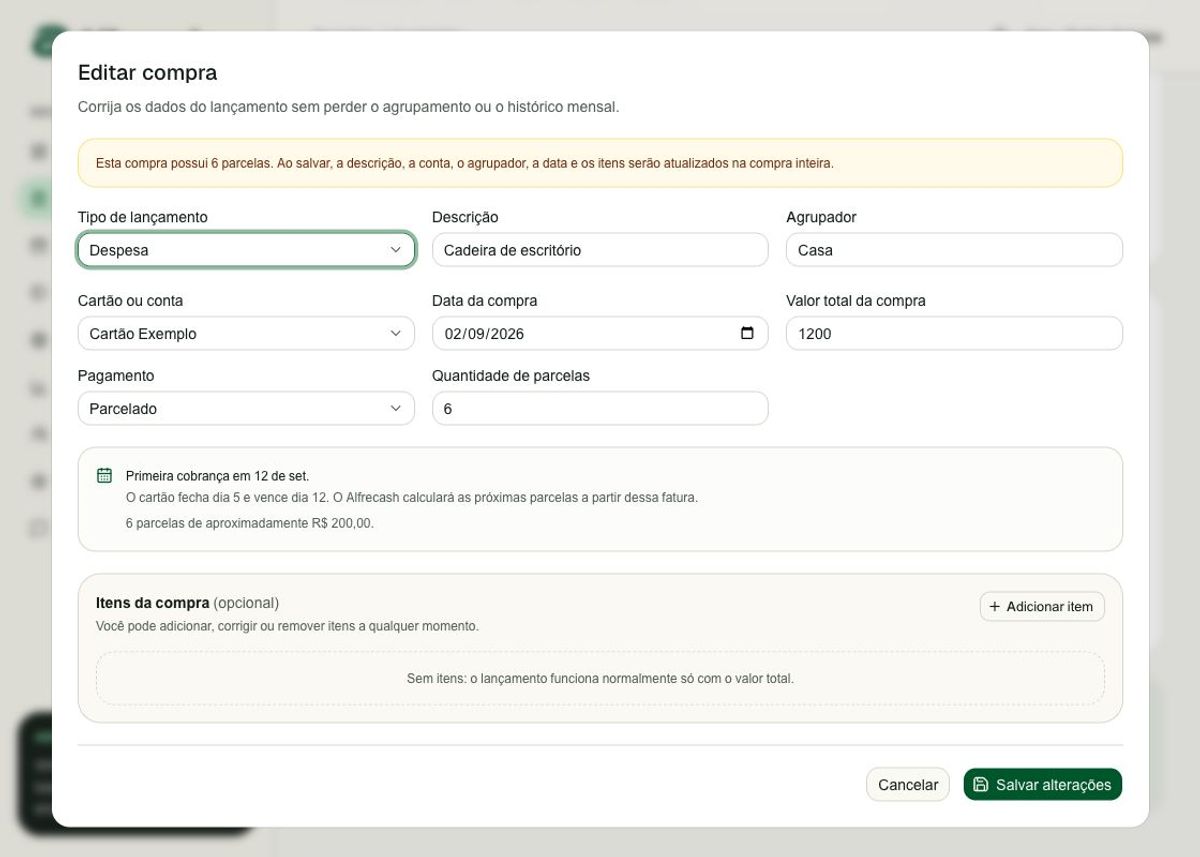Click the plus icon on Adicionar item

(994, 606)
